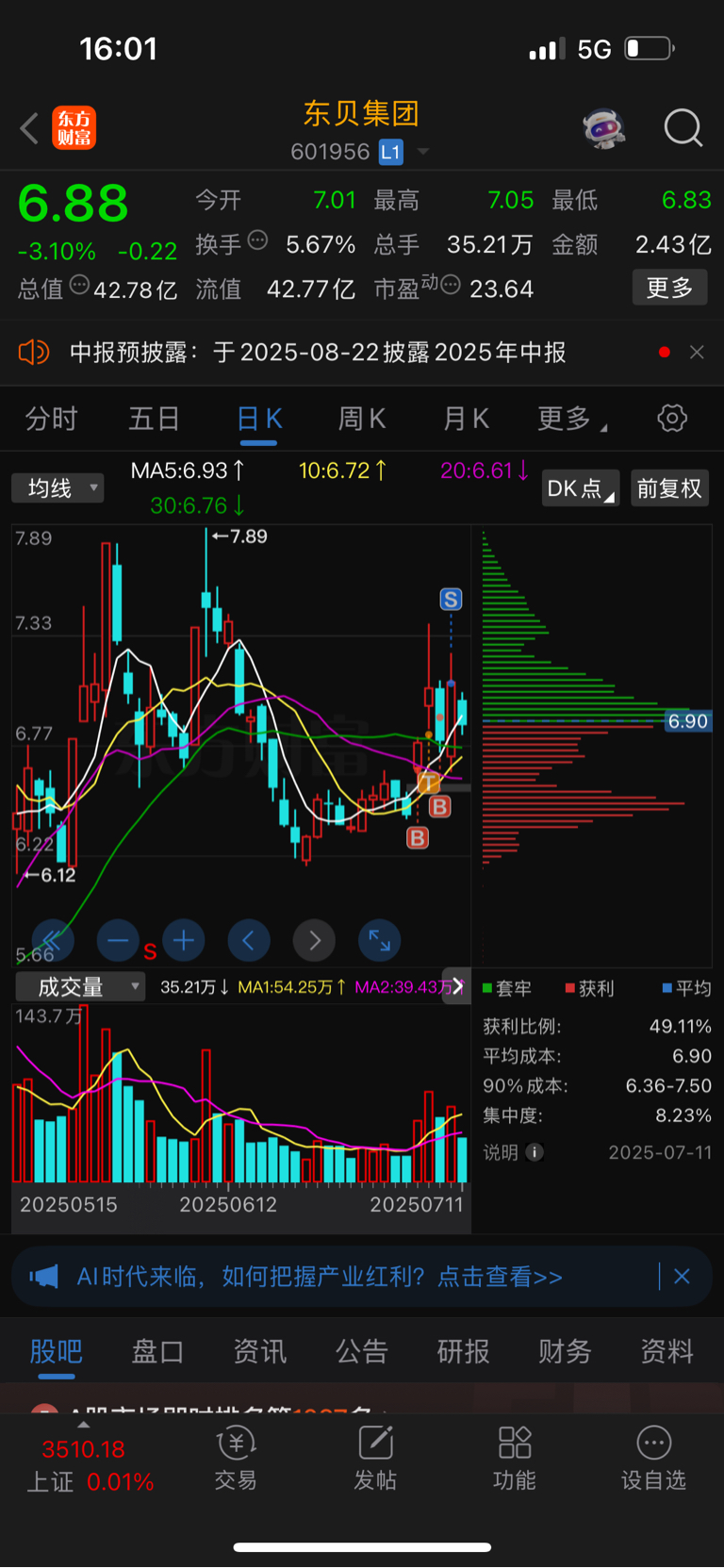Tap the green 套牢 legend item
Screen dimensions: 724x1568
tap(507, 988)
